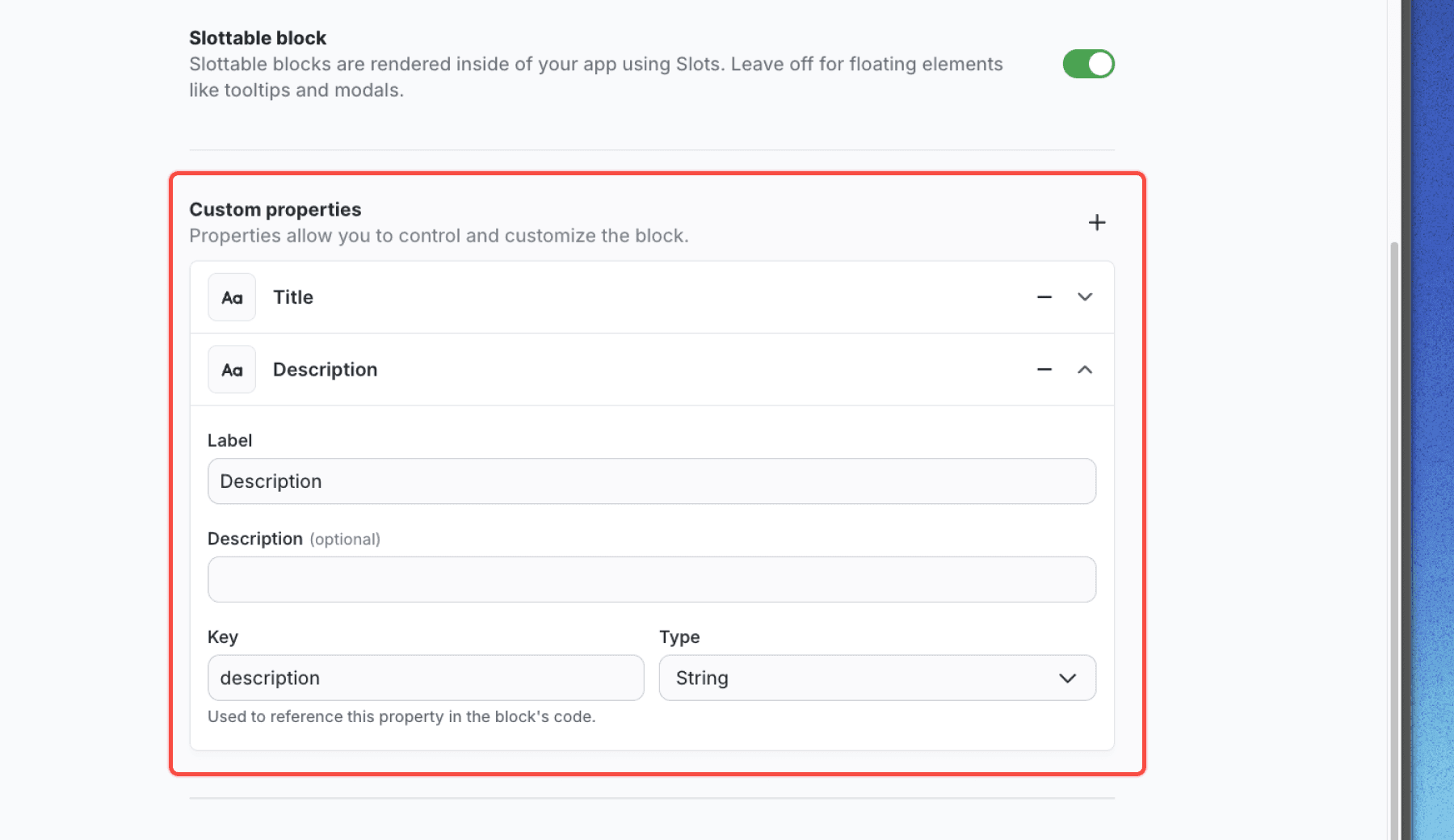1454x840 pixels.
Task: Remove the Description property with the minus icon
Action: [1044, 369]
